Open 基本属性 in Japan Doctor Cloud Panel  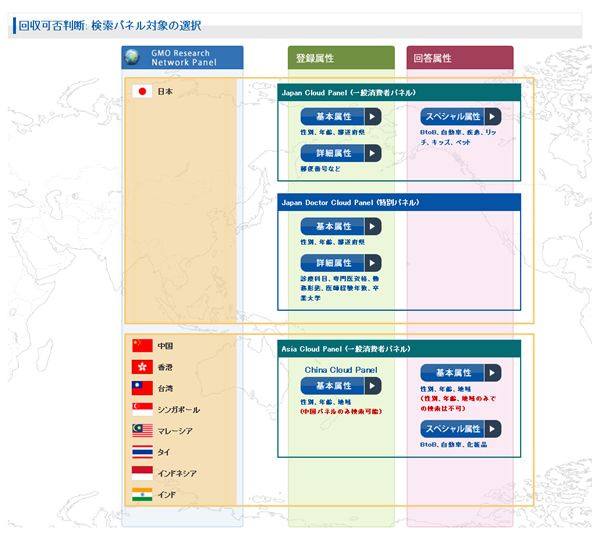(x=341, y=226)
